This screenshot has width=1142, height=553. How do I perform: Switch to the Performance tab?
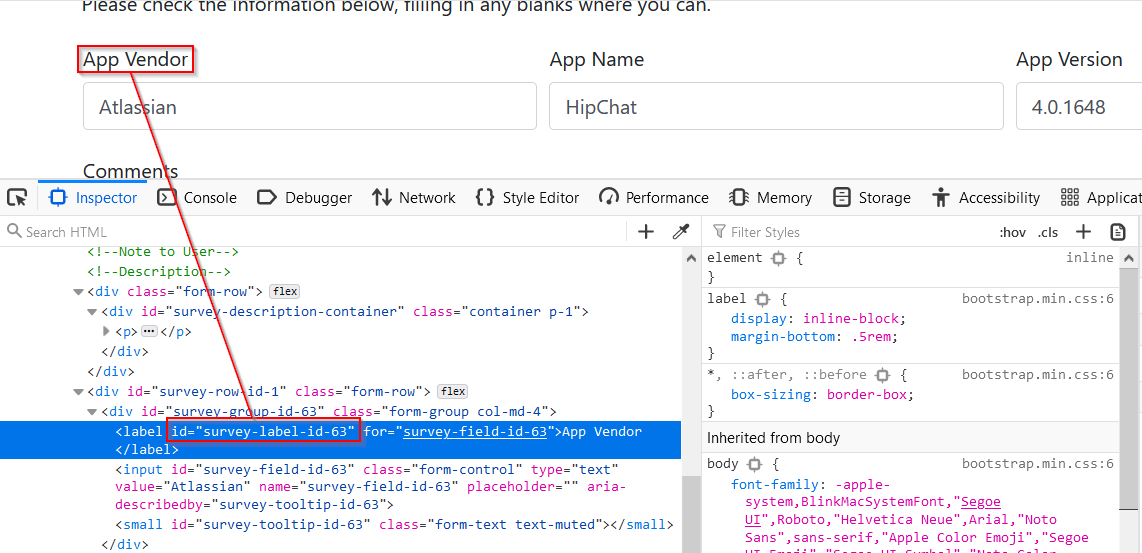(653, 197)
